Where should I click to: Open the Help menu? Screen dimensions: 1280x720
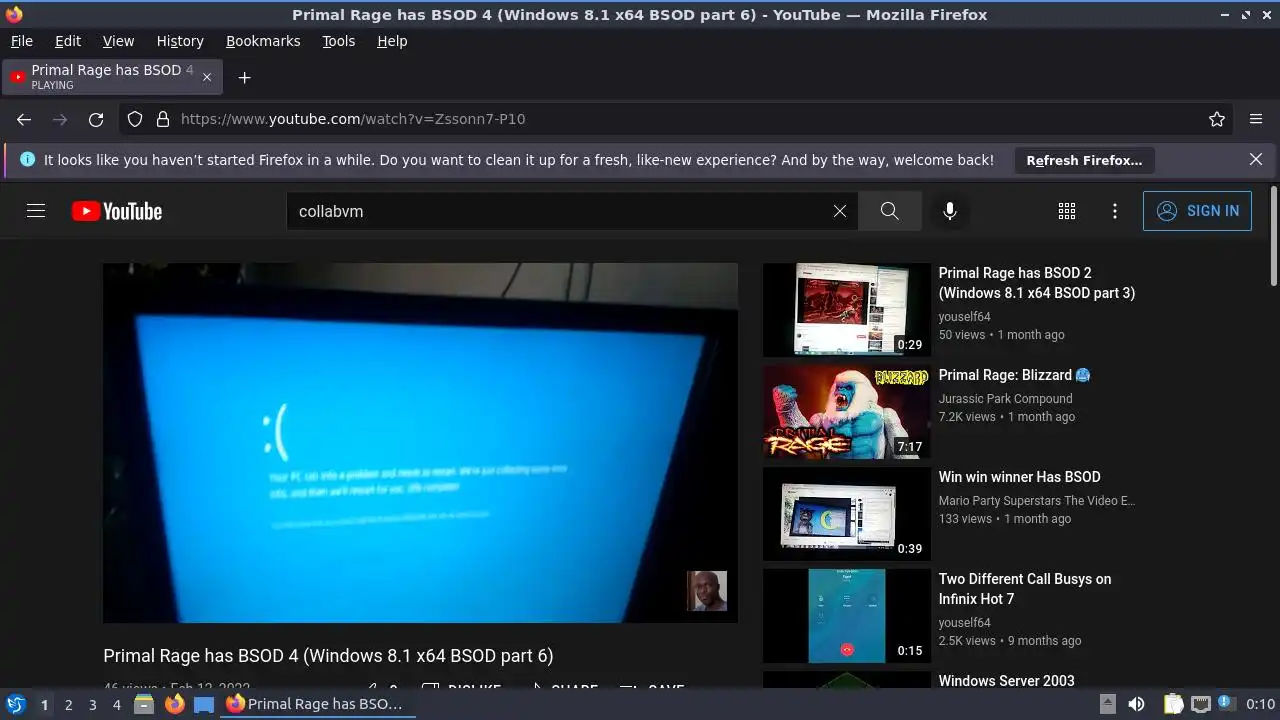pos(392,41)
